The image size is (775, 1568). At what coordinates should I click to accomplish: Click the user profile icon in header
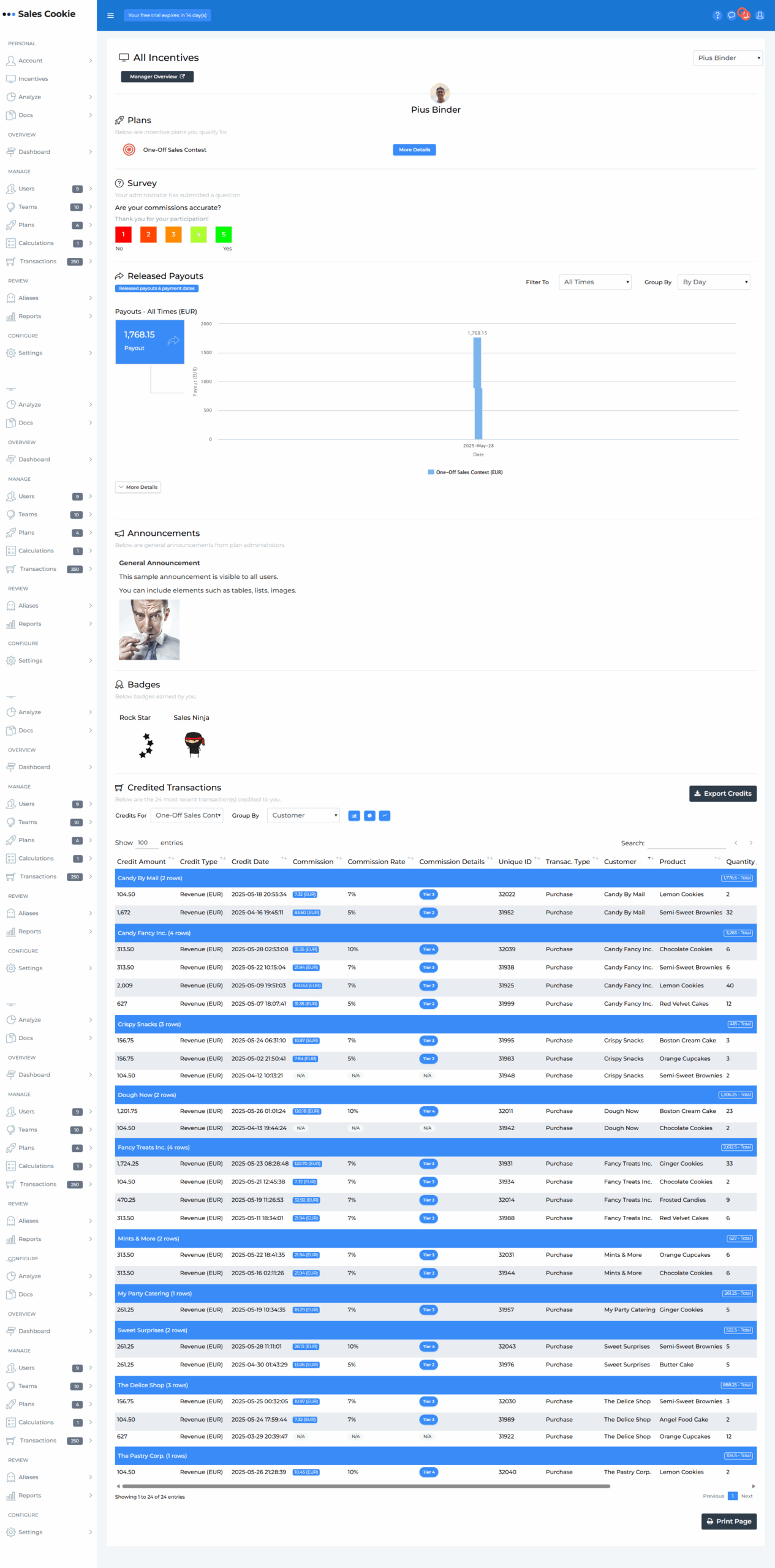click(760, 15)
